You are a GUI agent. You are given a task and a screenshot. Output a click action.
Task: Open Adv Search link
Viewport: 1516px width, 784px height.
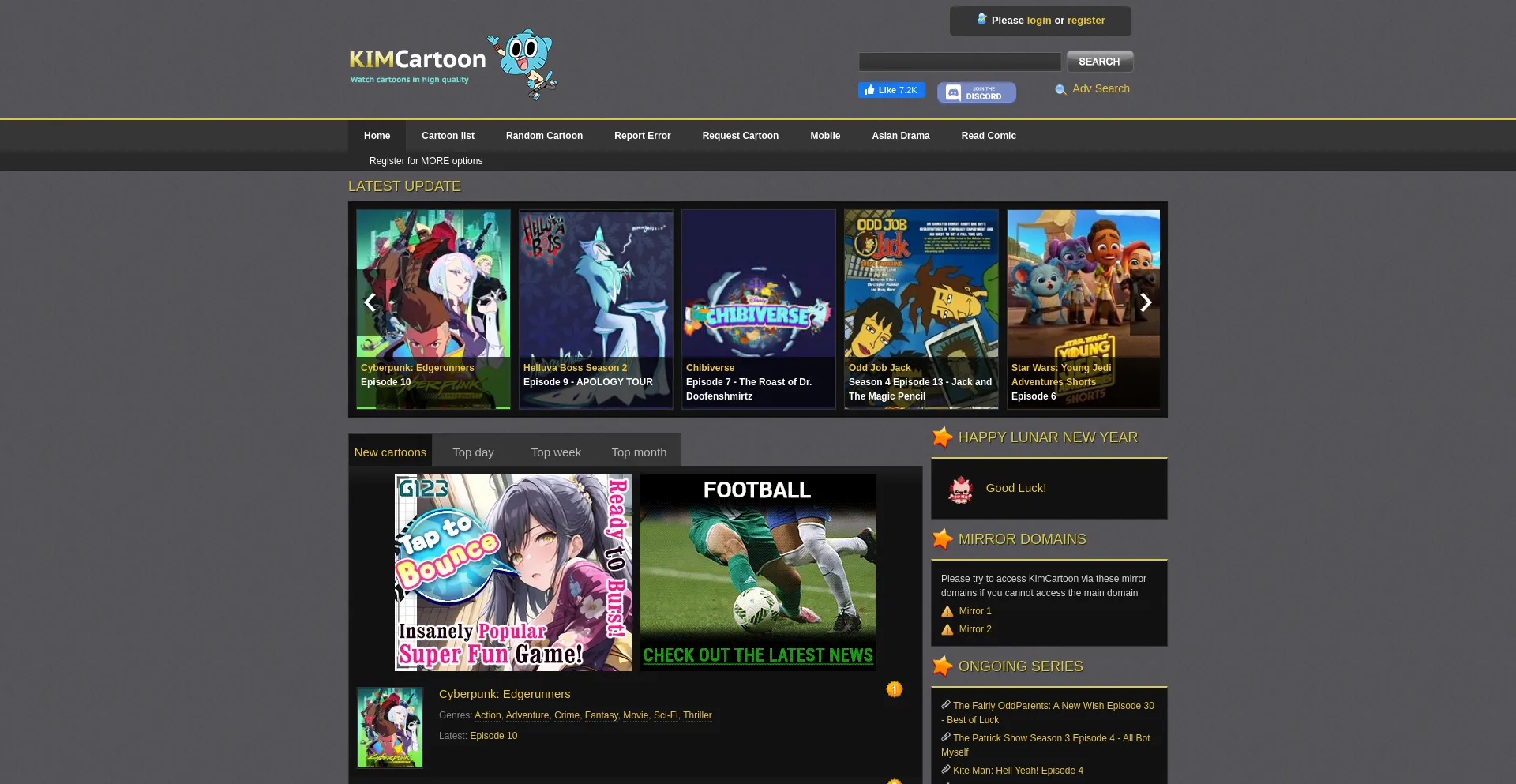pos(1101,88)
